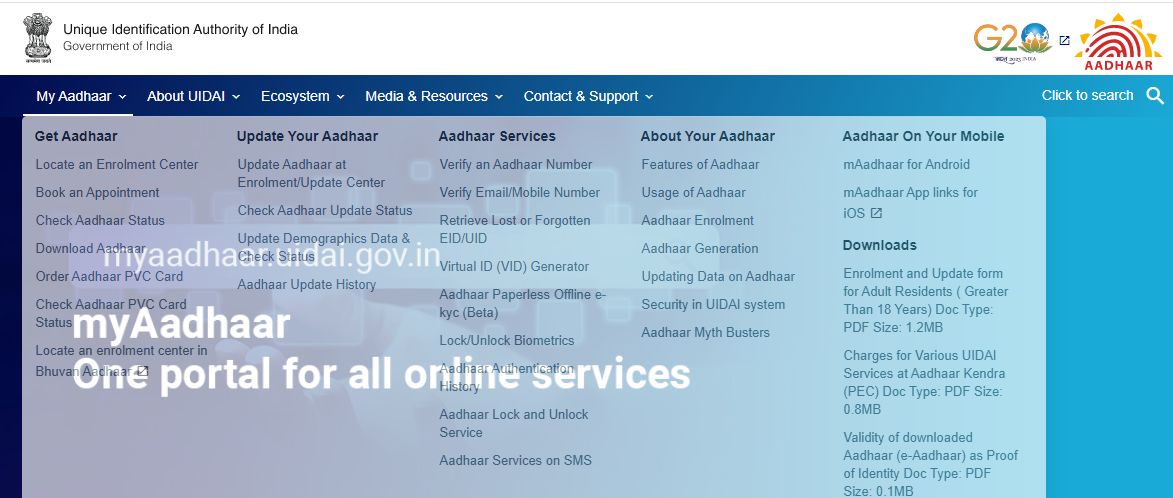The width and height of the screenshot is (1173, 498).
Task: Open Virtual ID (VID) Generator
Action: pos(514,266)
